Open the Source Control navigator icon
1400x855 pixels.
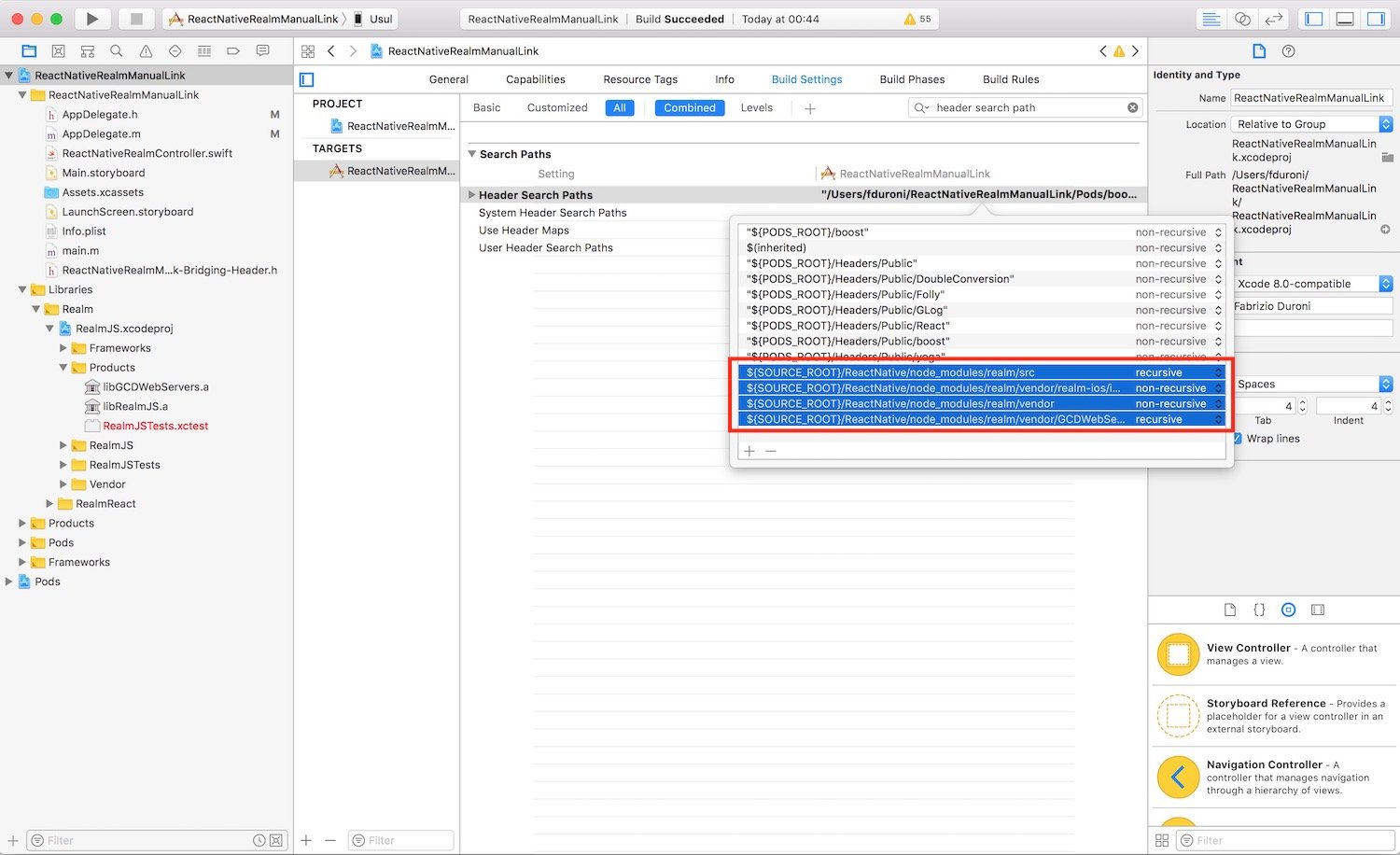coord(58,51)
